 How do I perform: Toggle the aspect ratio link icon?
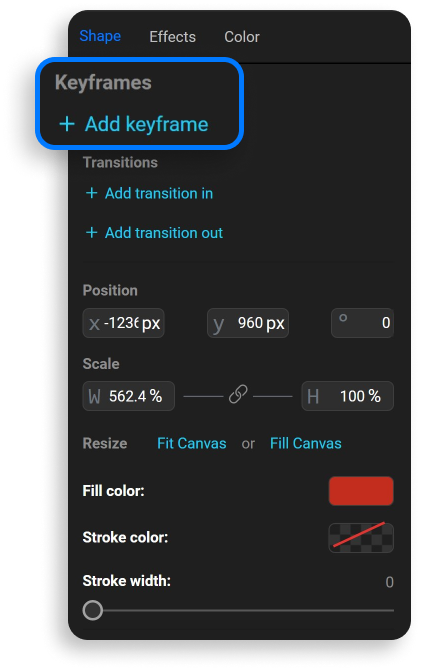[238, 394]
